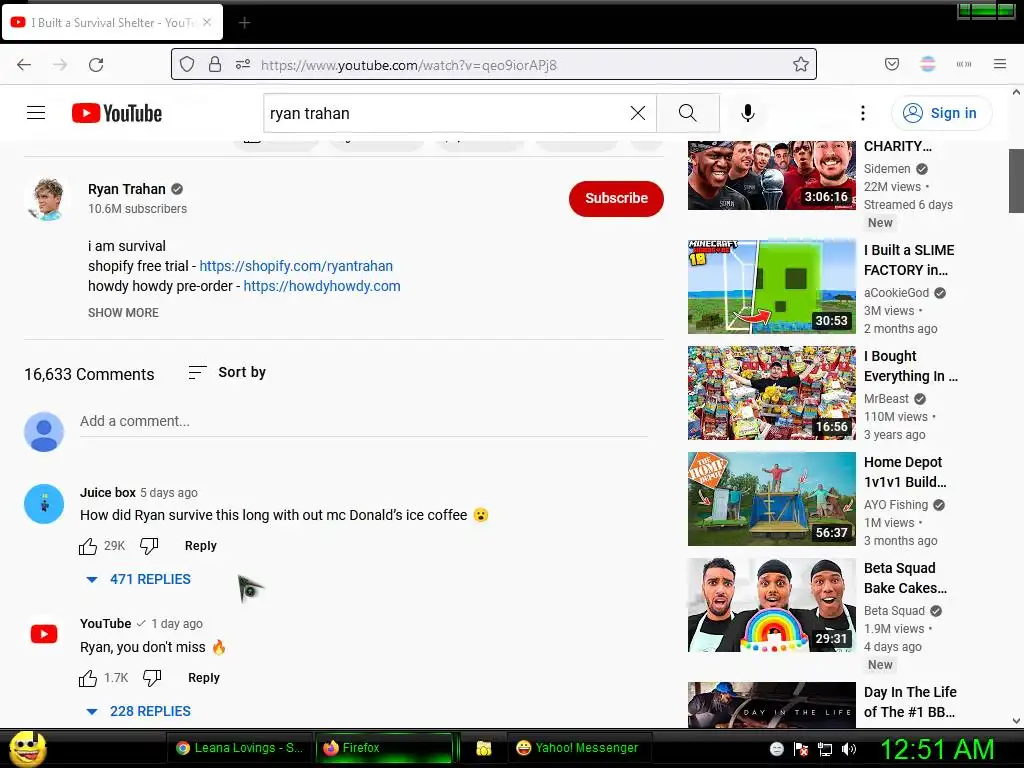Select the I Built a Survival Shelter tab
Screen dimensions: 1024x768
click(x=113, y=22)
